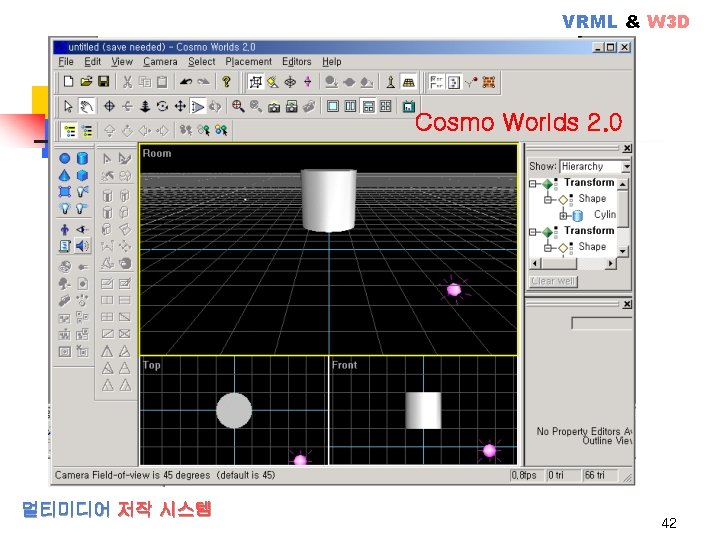Image resolution: width=720 pixels, height=540 pixels.
Task: Open the File menu
Action: pyautogui.click(x=66, y=62)
